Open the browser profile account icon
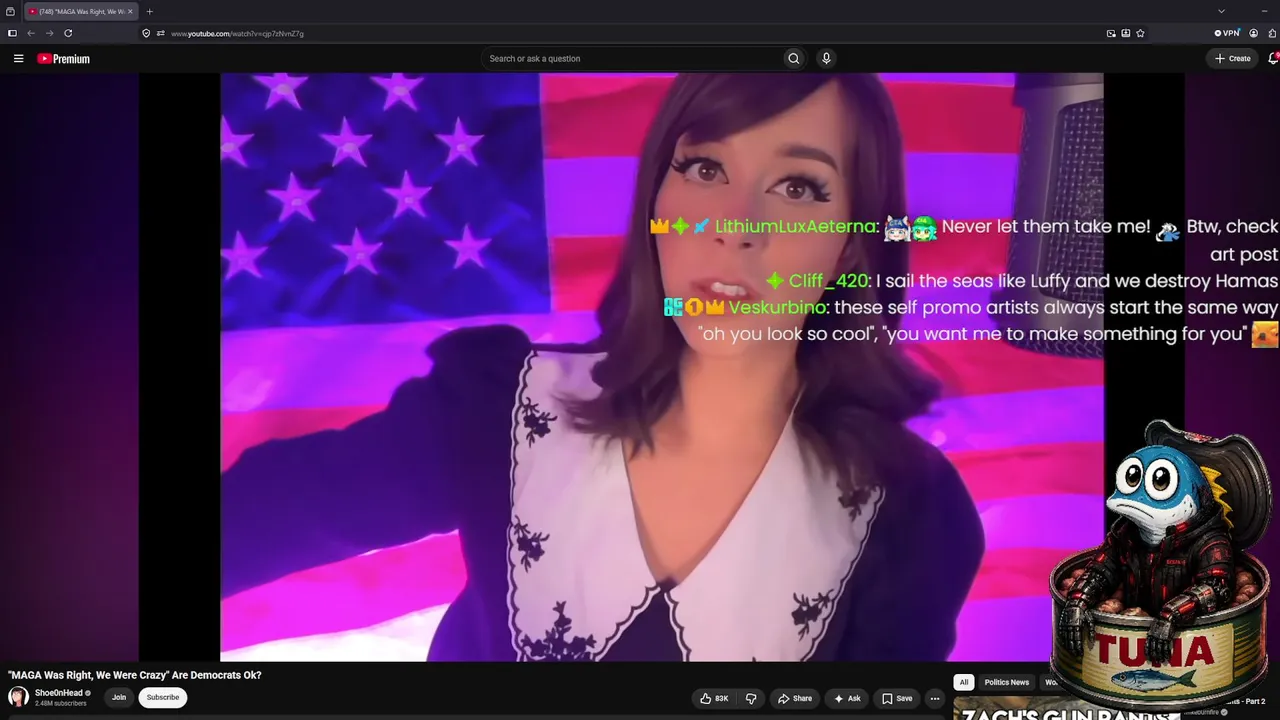The image size is (1280, 720). (x=1254, y=33)
